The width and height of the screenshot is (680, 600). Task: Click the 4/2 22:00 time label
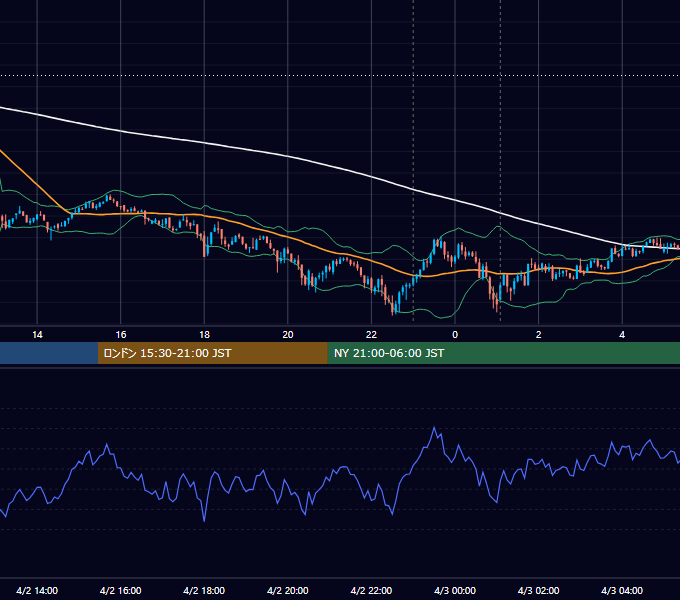(x=371, y=590)
